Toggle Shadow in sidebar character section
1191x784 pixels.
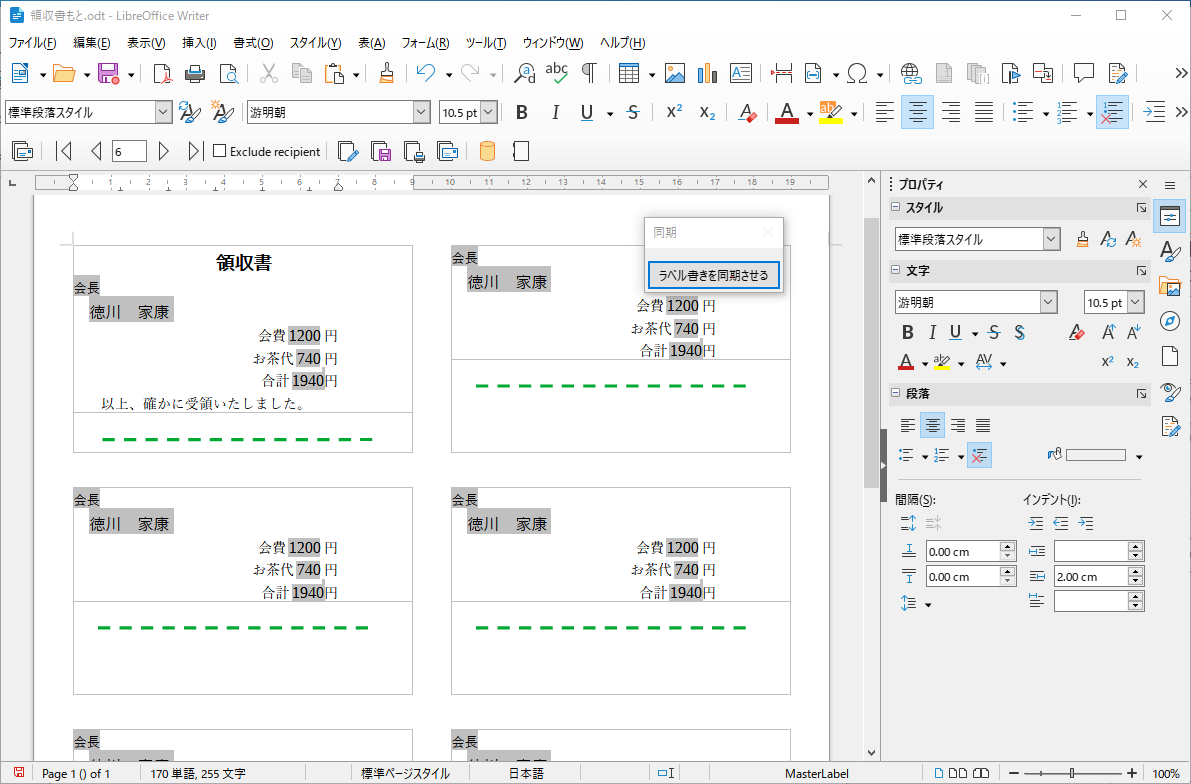tap(1019, 333)
